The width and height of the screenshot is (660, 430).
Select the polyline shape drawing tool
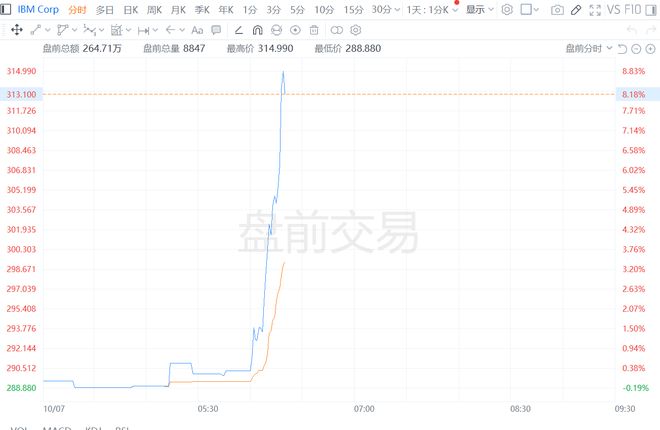(x=62, y=30)
